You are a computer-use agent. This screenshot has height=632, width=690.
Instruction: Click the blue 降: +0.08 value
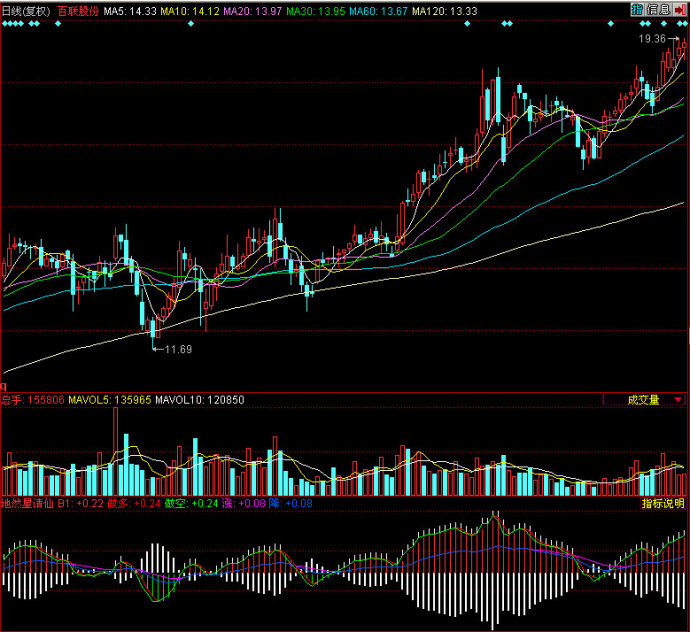pyautogui.click(x=291, y=503)
